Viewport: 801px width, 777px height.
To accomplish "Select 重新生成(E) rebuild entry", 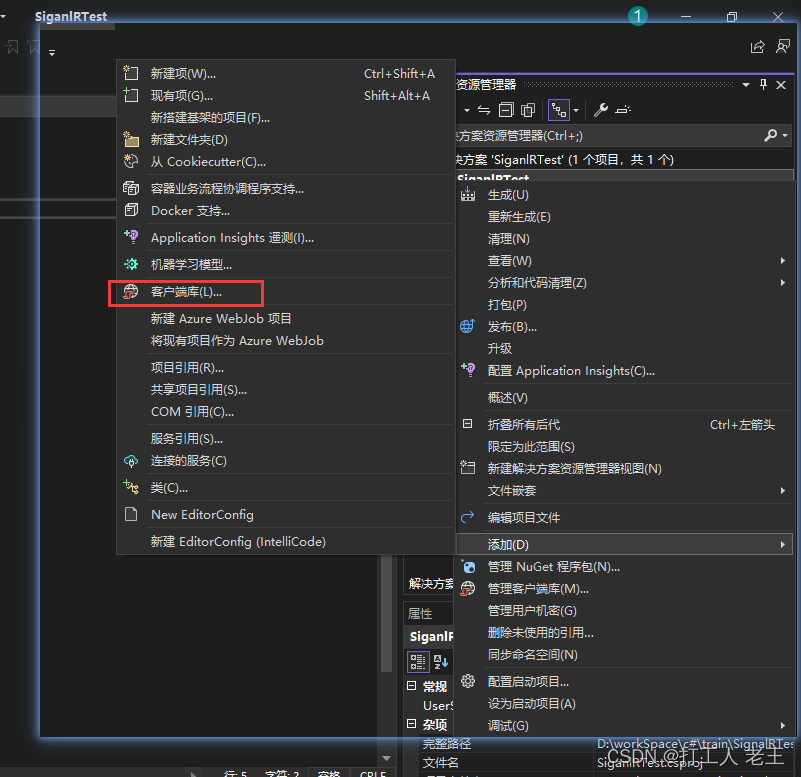I will (x=624, y=217).
